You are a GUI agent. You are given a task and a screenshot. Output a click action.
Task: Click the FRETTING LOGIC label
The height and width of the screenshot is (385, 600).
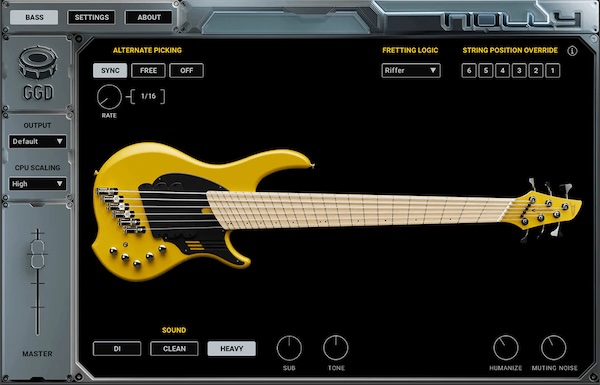point(410,50)
